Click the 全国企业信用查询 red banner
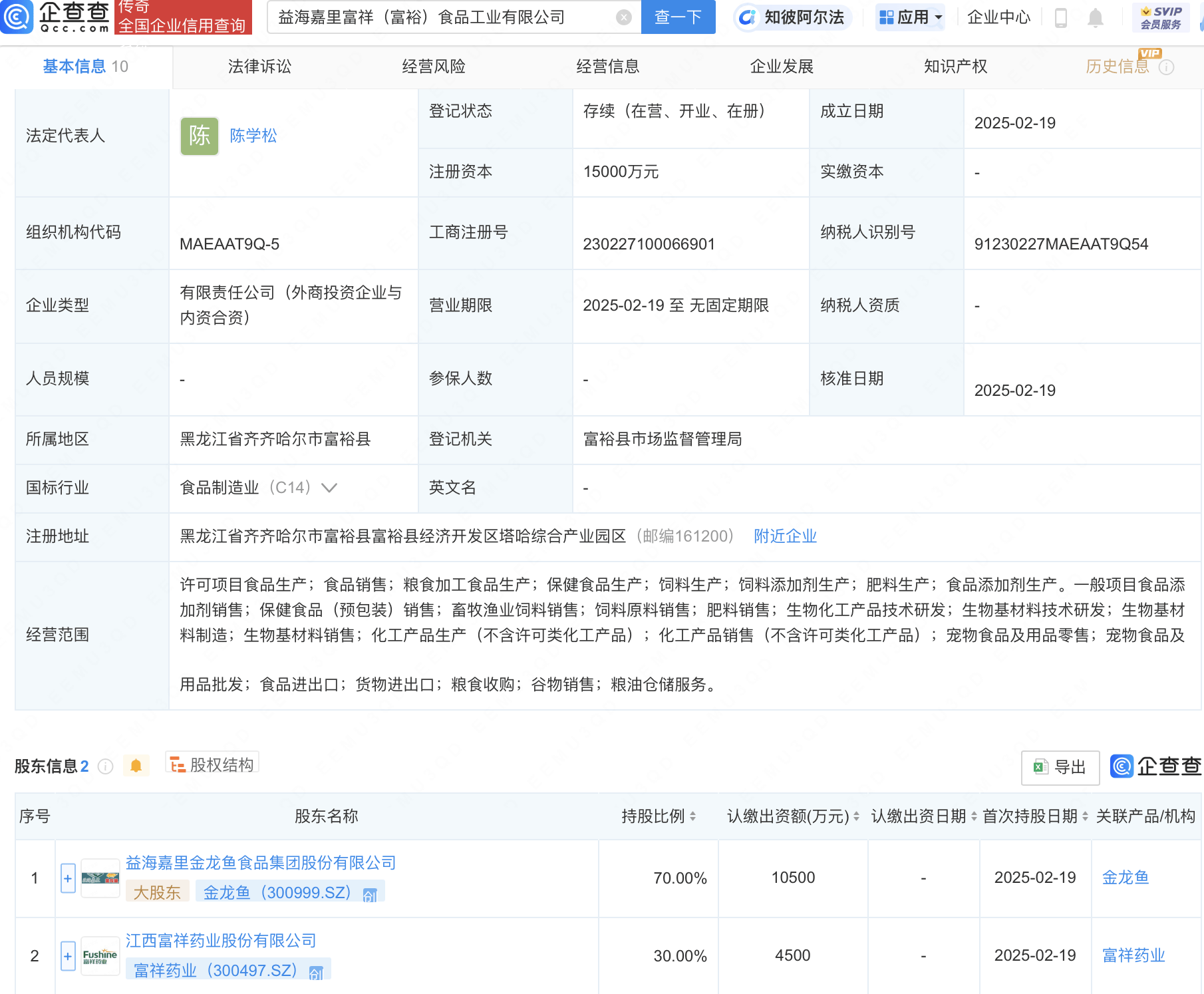The image size is (1204, 994). pyautogui.click(x=183, y=17)
